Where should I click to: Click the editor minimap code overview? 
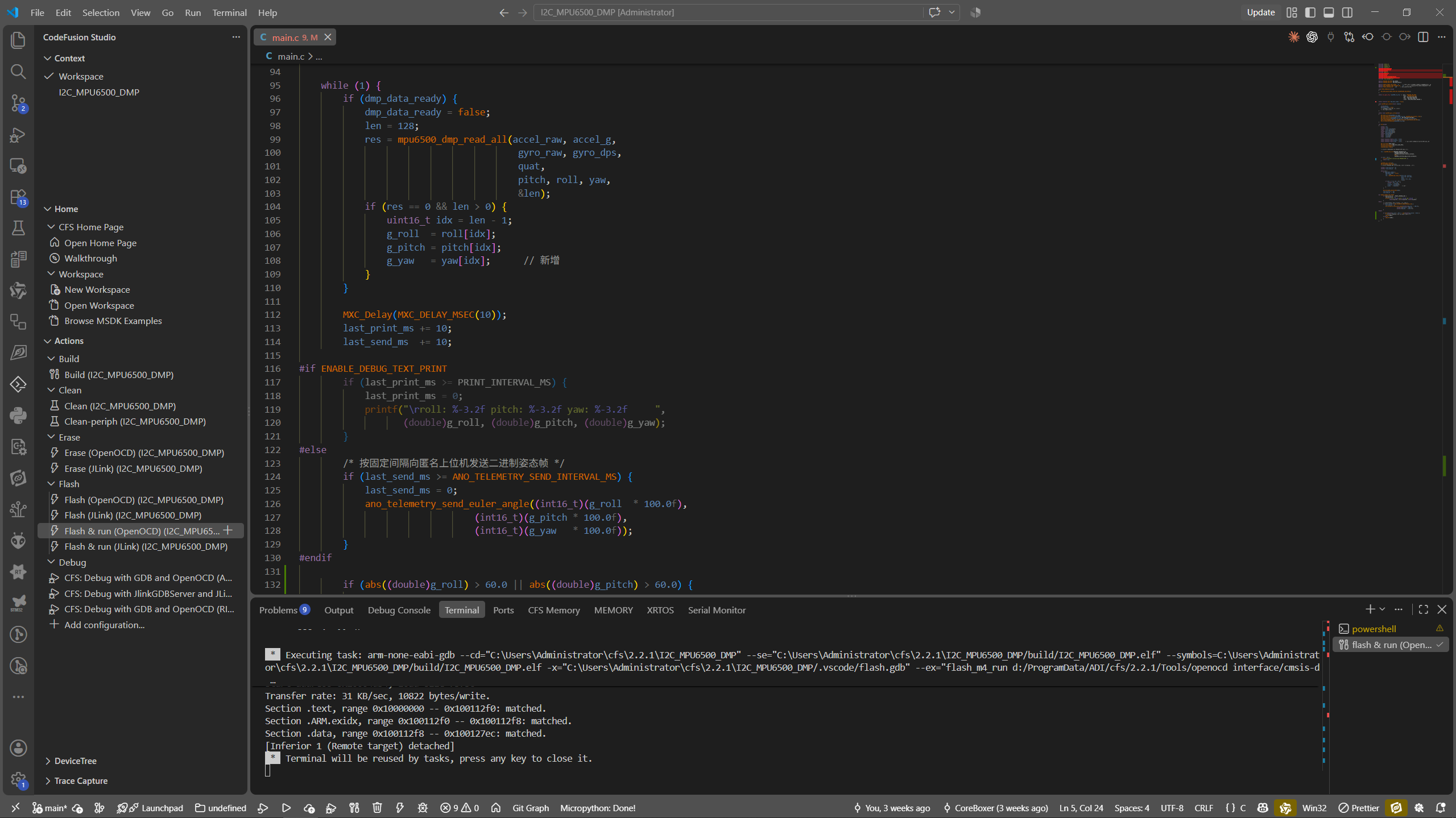point(1409,142)
